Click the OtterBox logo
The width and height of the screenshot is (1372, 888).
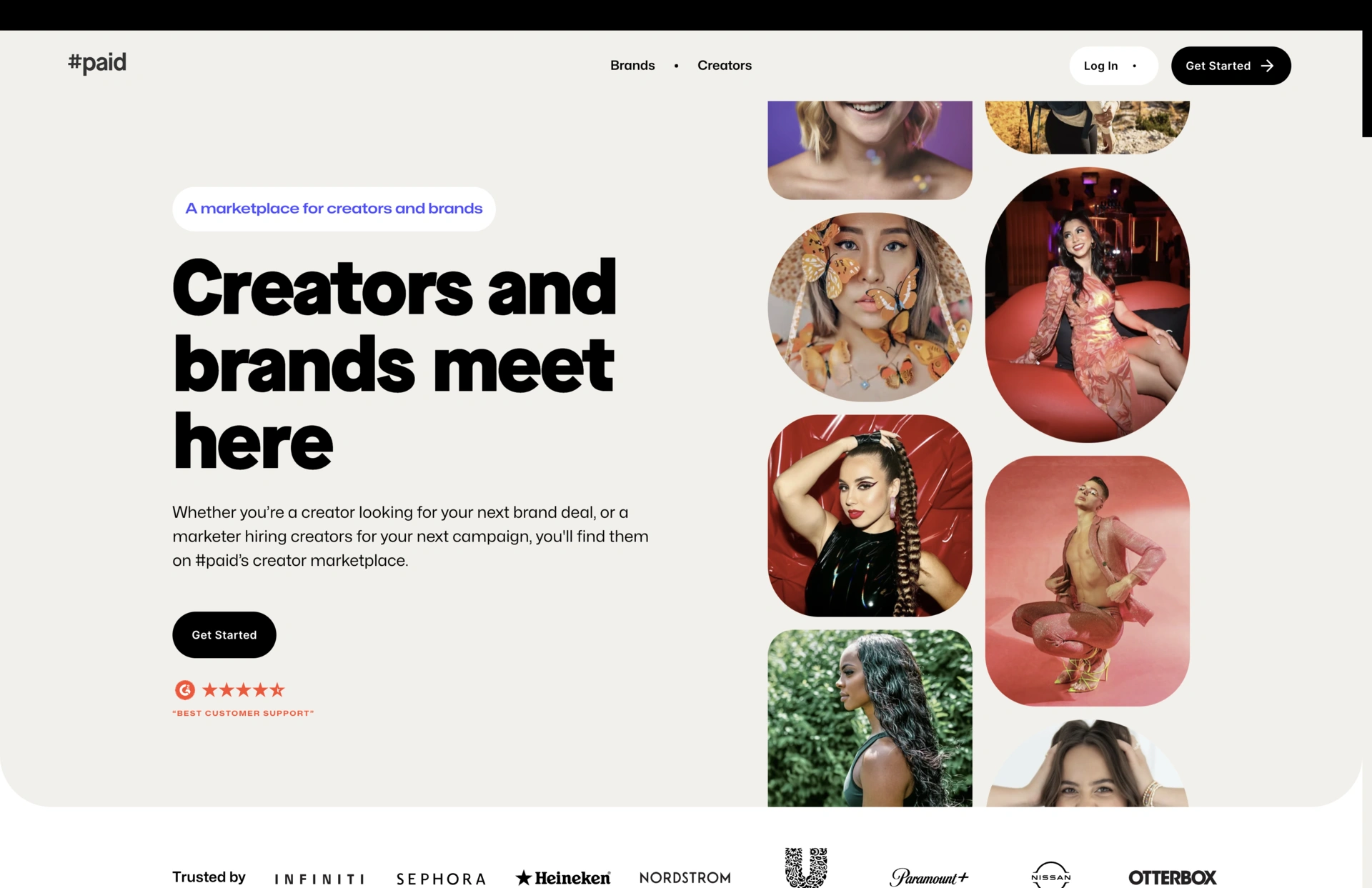coord(1172,877)
